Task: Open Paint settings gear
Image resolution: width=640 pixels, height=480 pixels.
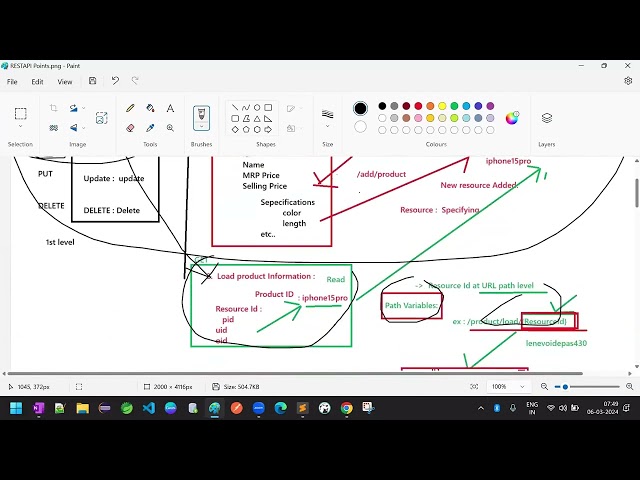Action: (x=628, y=81)
